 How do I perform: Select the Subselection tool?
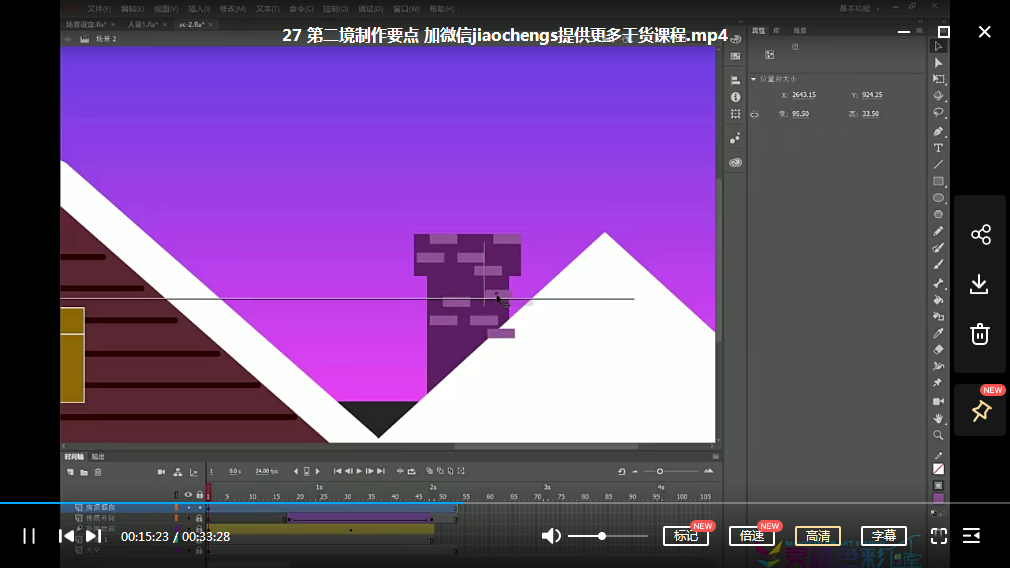click(939, 63)
